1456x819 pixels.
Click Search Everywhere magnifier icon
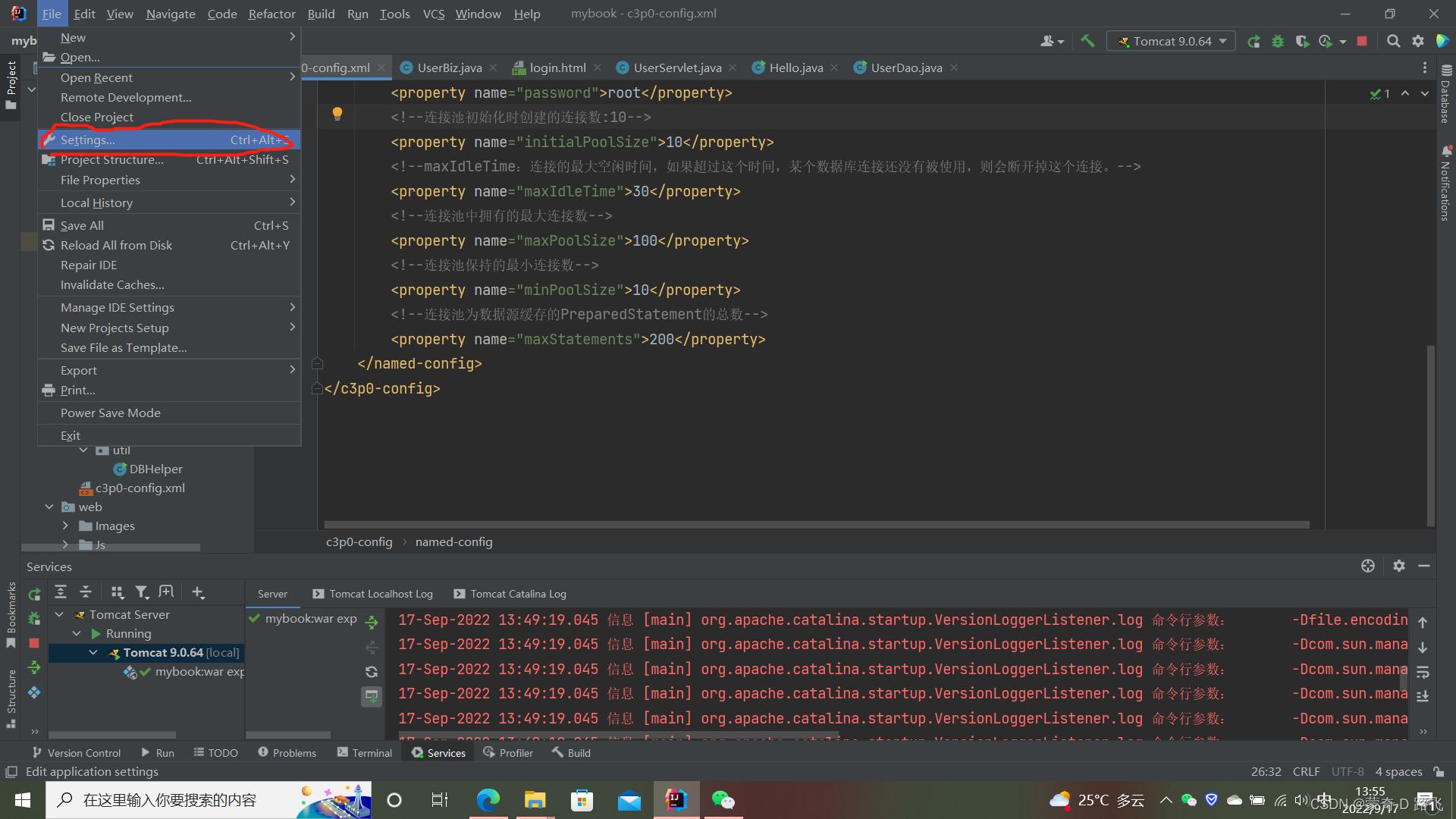(1393, 41)
